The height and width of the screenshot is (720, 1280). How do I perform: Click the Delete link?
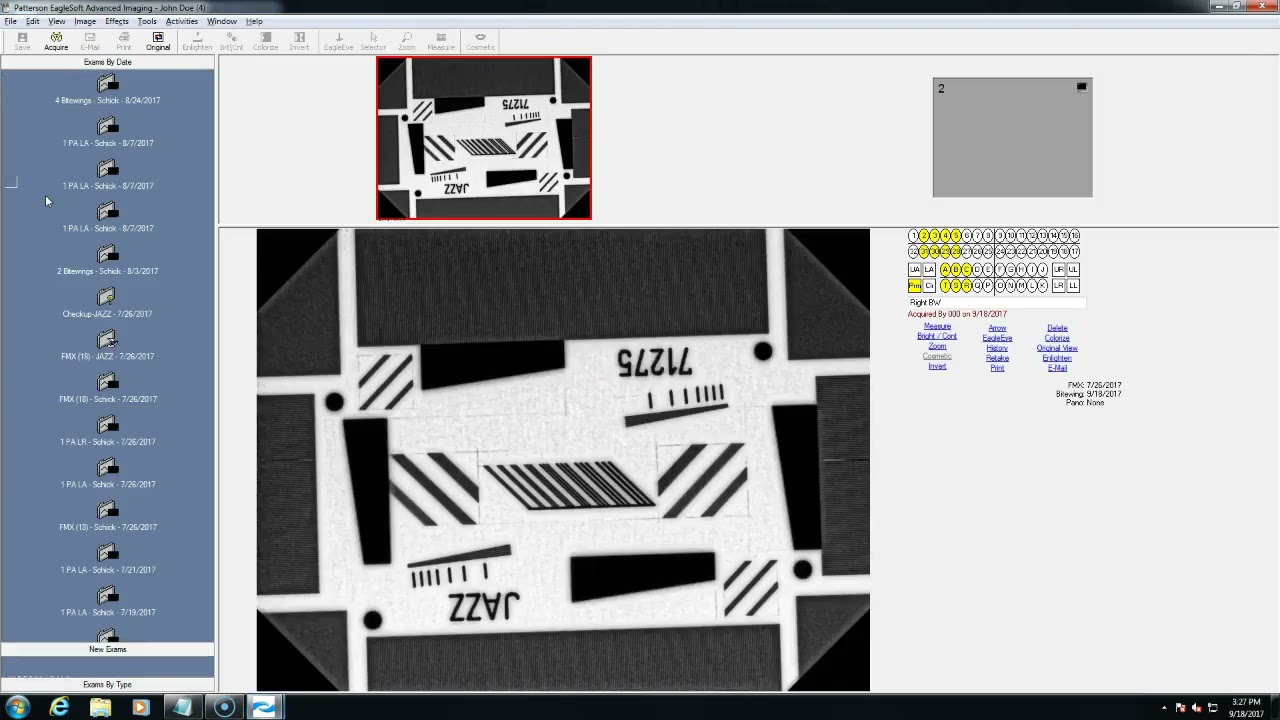(1057, 328)
